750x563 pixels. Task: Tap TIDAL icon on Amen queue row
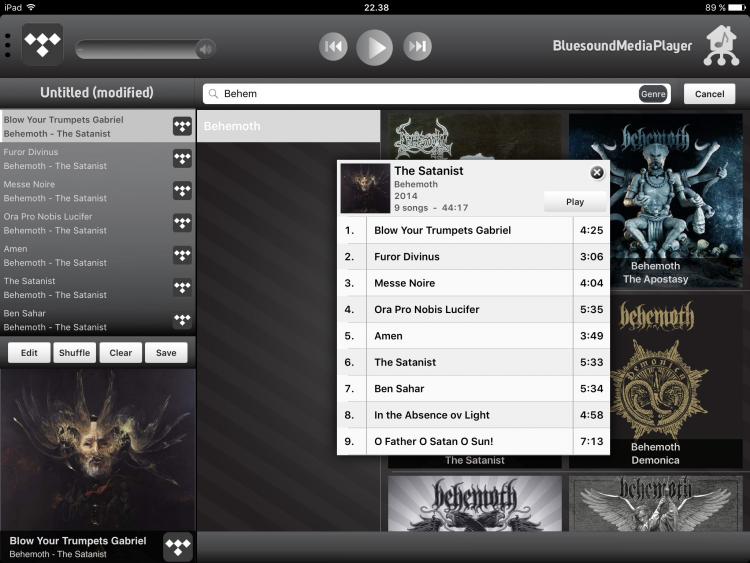182,255
